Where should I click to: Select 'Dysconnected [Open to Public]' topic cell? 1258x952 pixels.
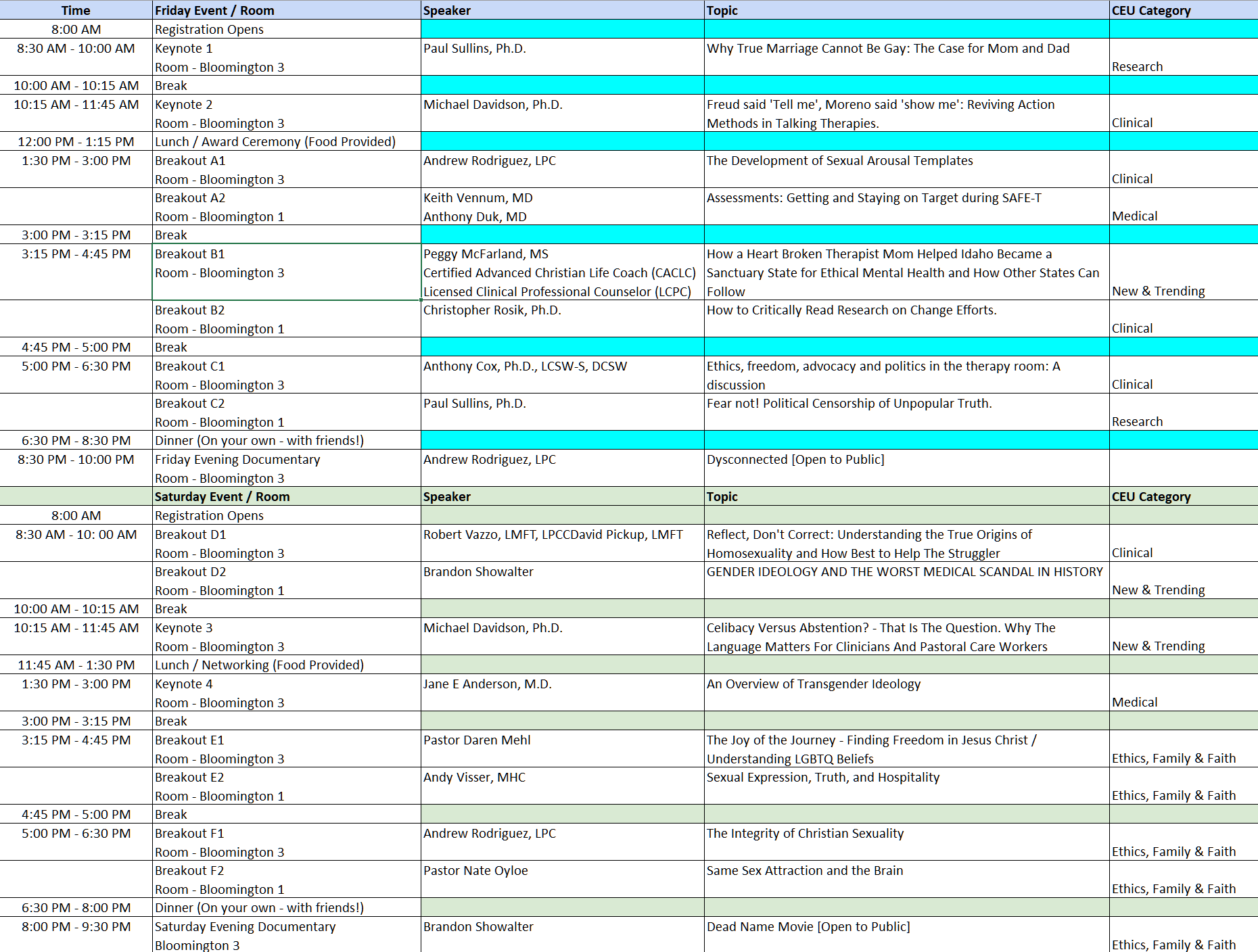click(x=906, y=468)
